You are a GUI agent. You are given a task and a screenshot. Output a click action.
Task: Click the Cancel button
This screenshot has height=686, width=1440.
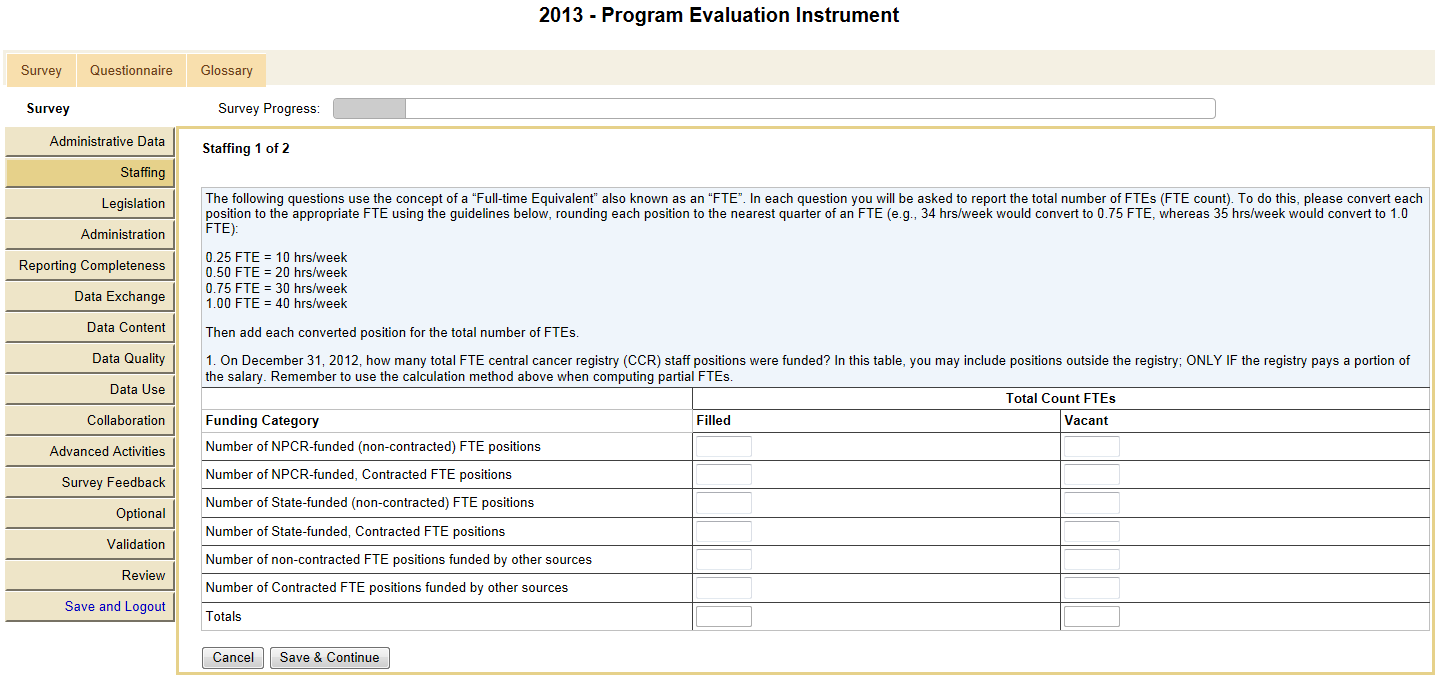pos(233,658)
